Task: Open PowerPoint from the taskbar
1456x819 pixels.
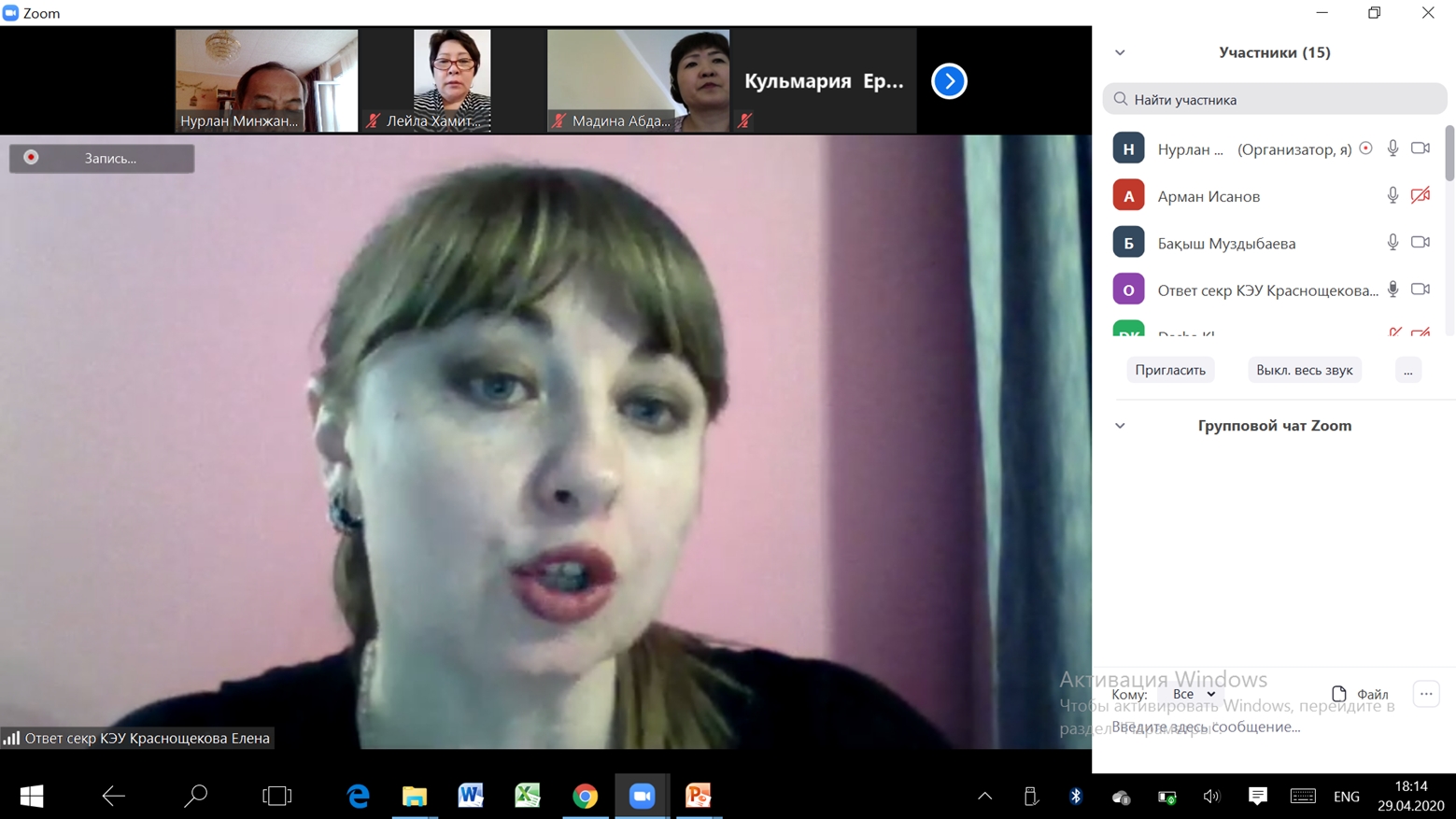Action: pos(698,796)
